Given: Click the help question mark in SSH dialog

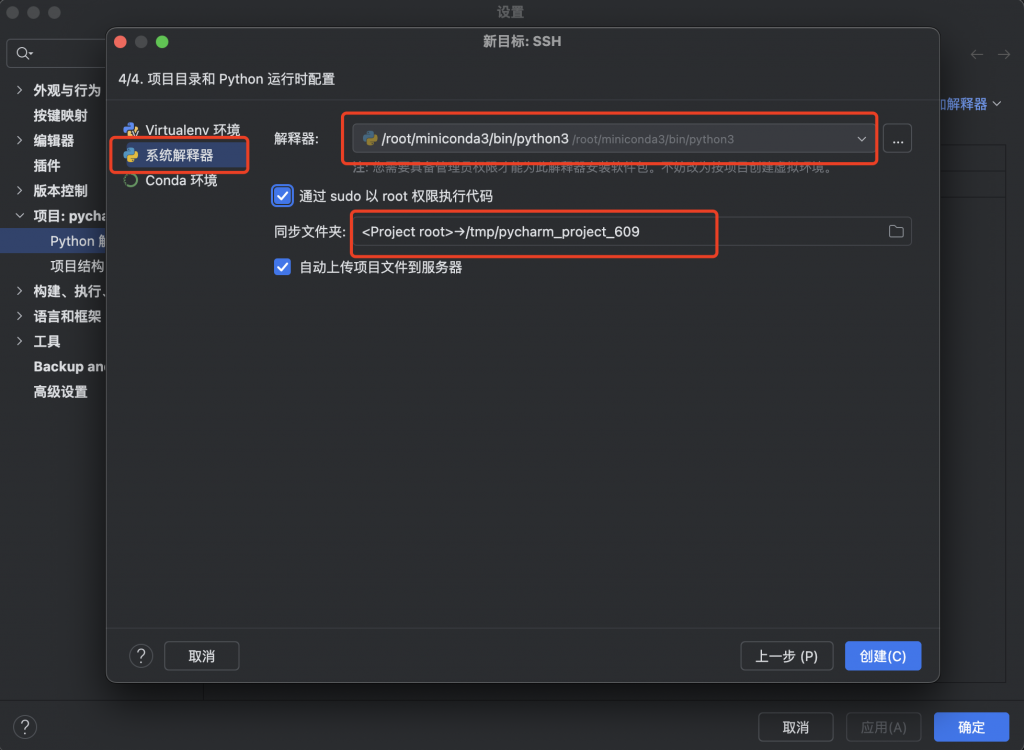Looking at the screenshot, I should [141, 655].
